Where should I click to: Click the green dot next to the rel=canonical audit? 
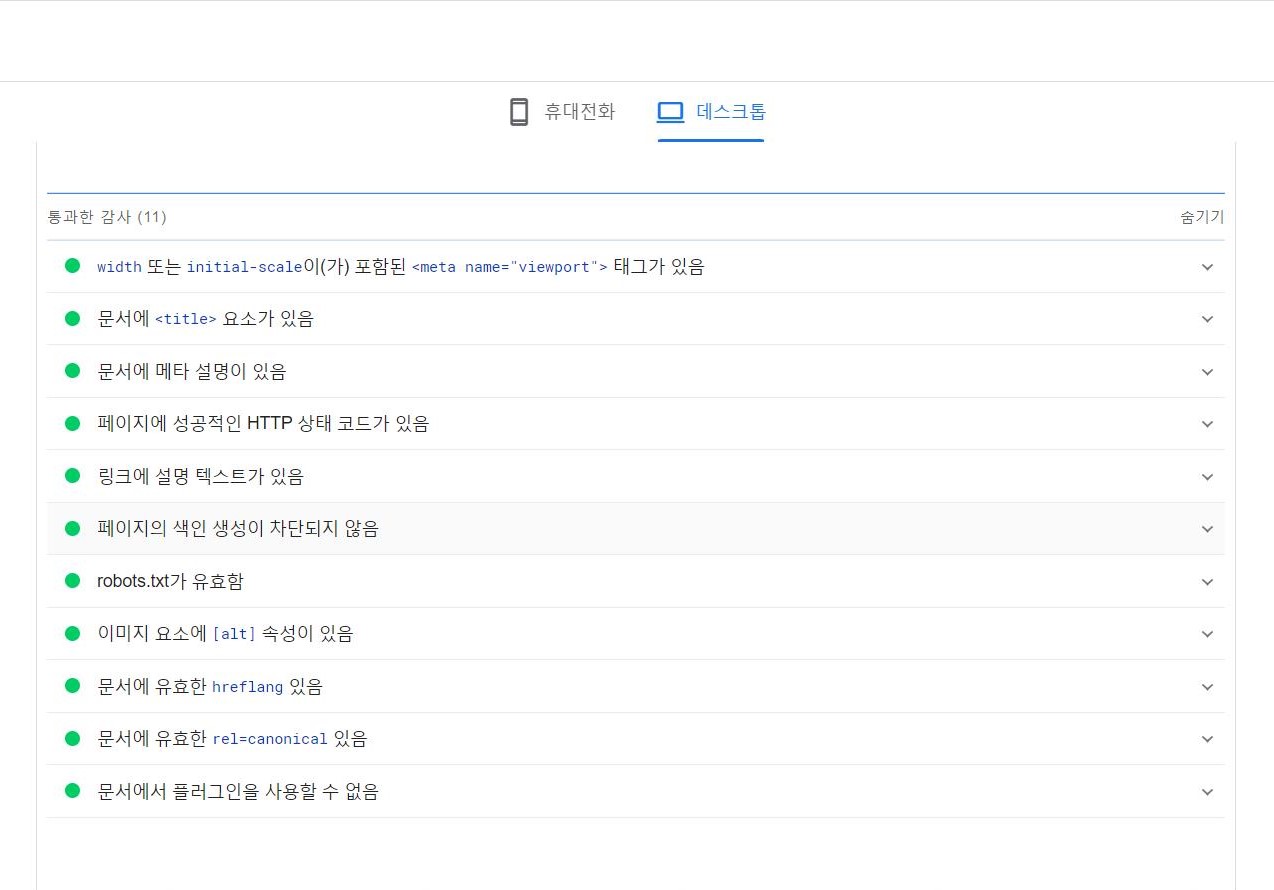pos(72,738)
